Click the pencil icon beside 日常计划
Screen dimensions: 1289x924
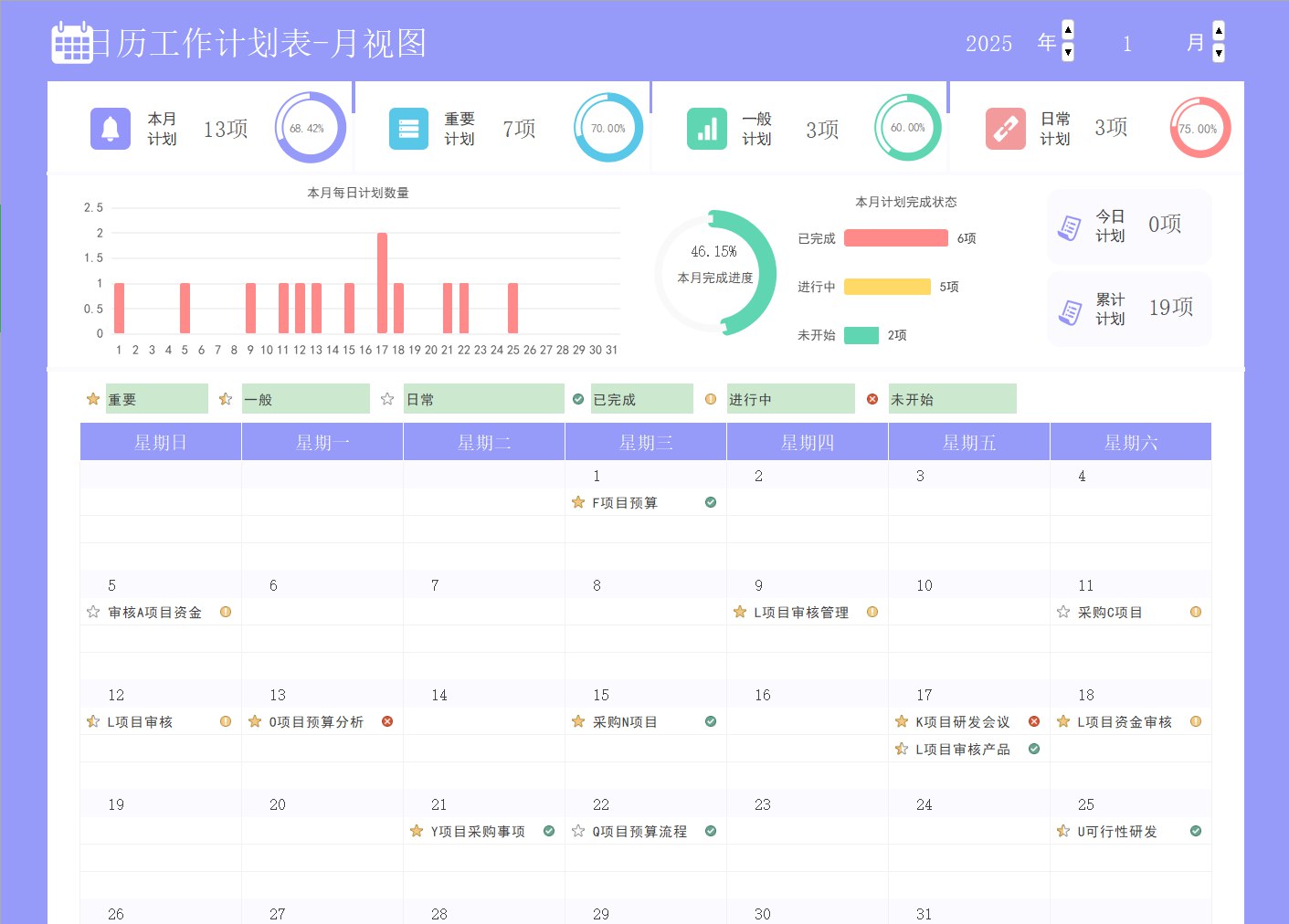[1006, 128]
